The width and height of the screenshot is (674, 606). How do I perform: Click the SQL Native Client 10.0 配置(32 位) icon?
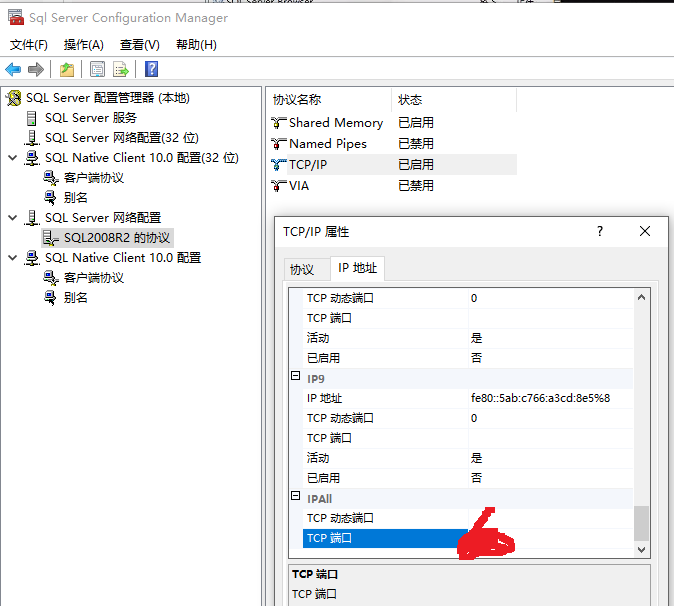coord(32,158)
